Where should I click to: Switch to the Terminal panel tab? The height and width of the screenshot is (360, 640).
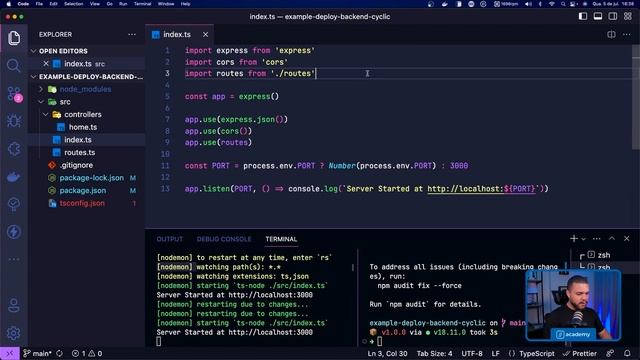pyautogui.click(x=281, y=239)
